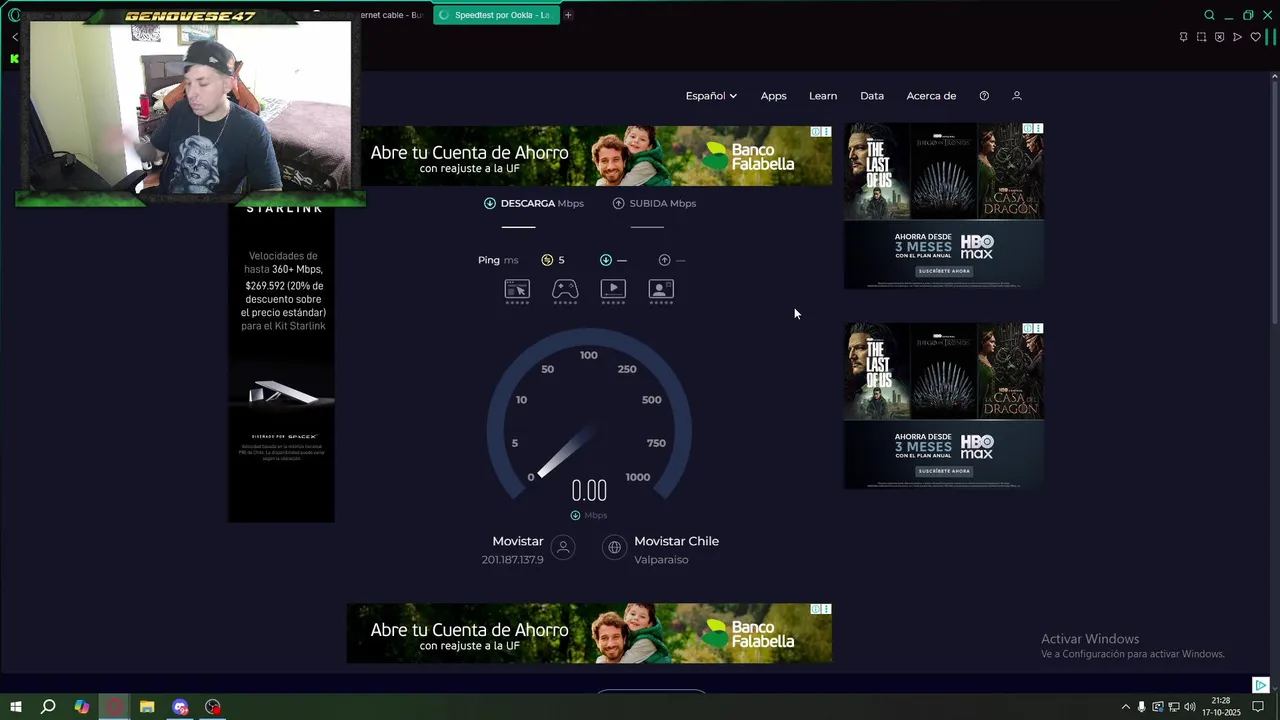Viewport: 1280px width, 720px height.
Task: Open Windows taskbar search
Action: point(48,707)
